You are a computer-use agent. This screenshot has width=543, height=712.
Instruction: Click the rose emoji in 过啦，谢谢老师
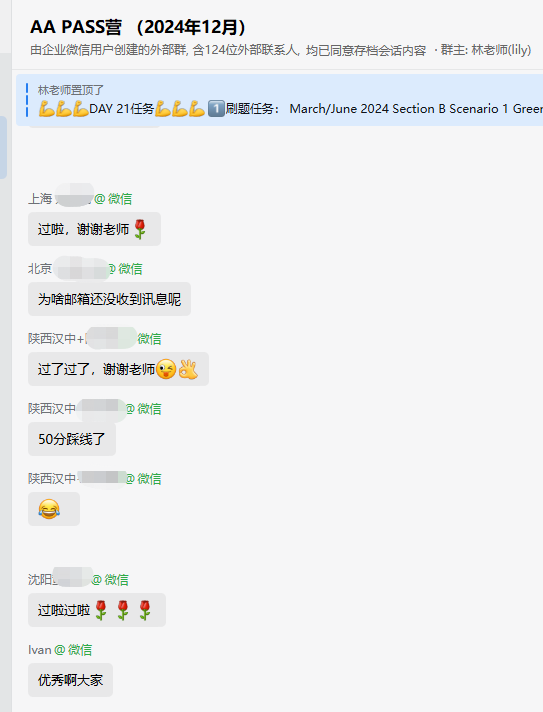[x=140, y=229]
